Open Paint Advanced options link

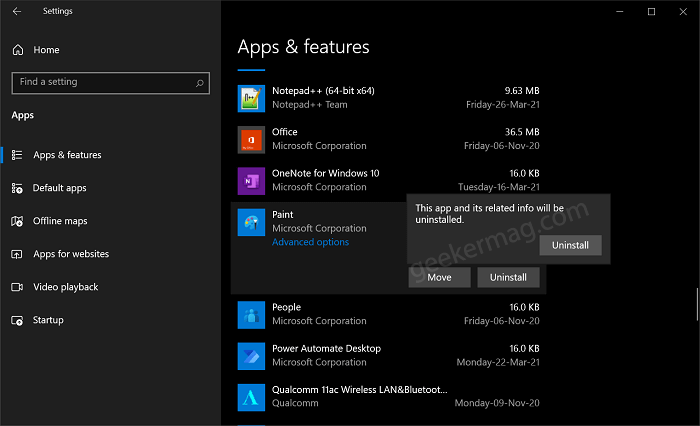[x=310, y=242]
